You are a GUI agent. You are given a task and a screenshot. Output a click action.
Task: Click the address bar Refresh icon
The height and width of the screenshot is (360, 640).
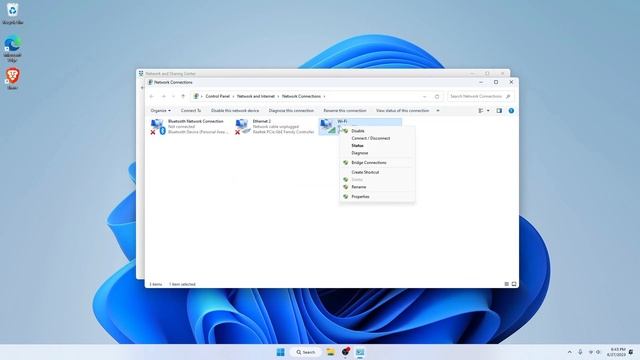point(437,96)
